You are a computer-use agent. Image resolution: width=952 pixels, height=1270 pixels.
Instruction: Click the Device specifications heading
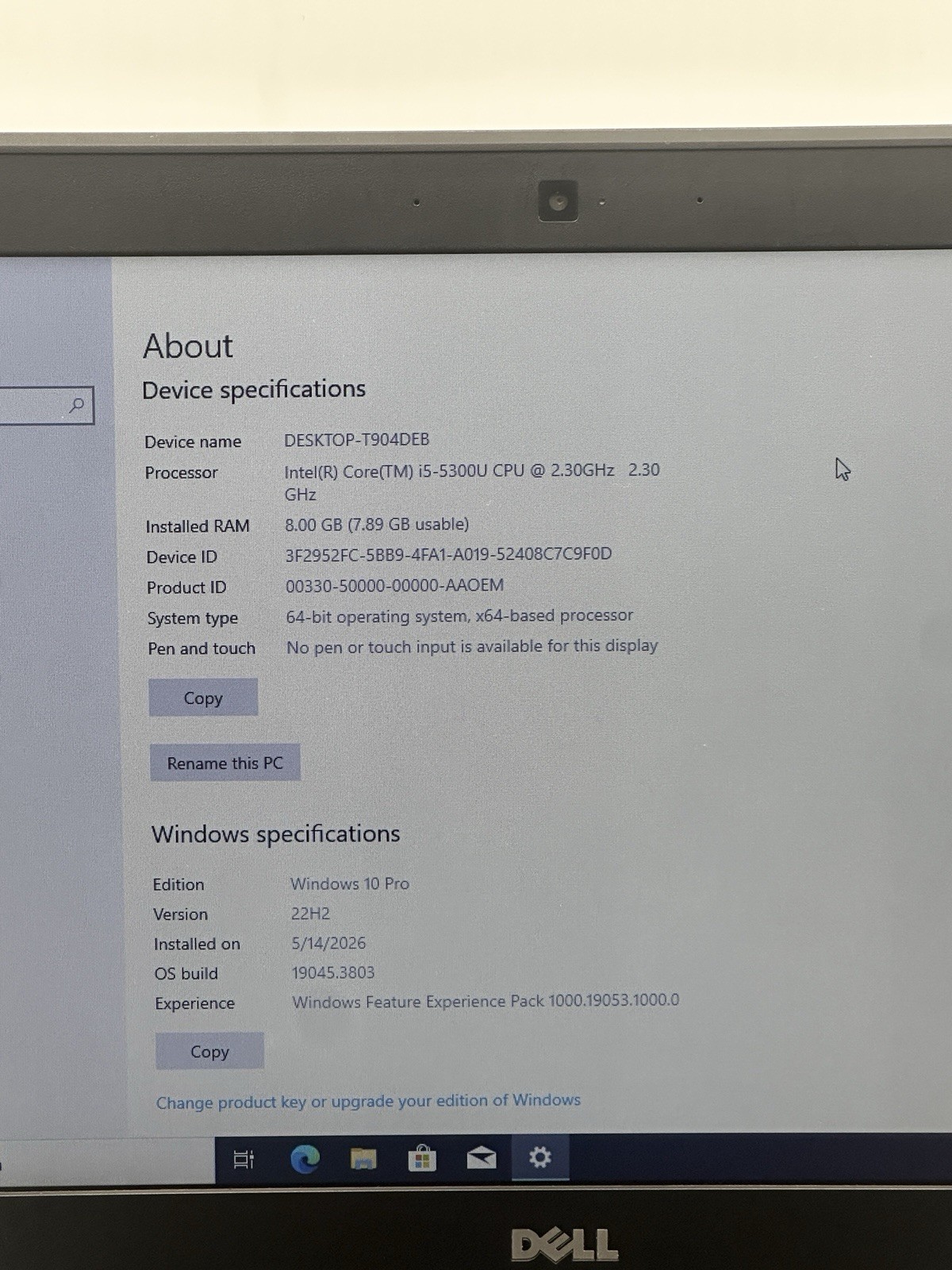point(254,390)
